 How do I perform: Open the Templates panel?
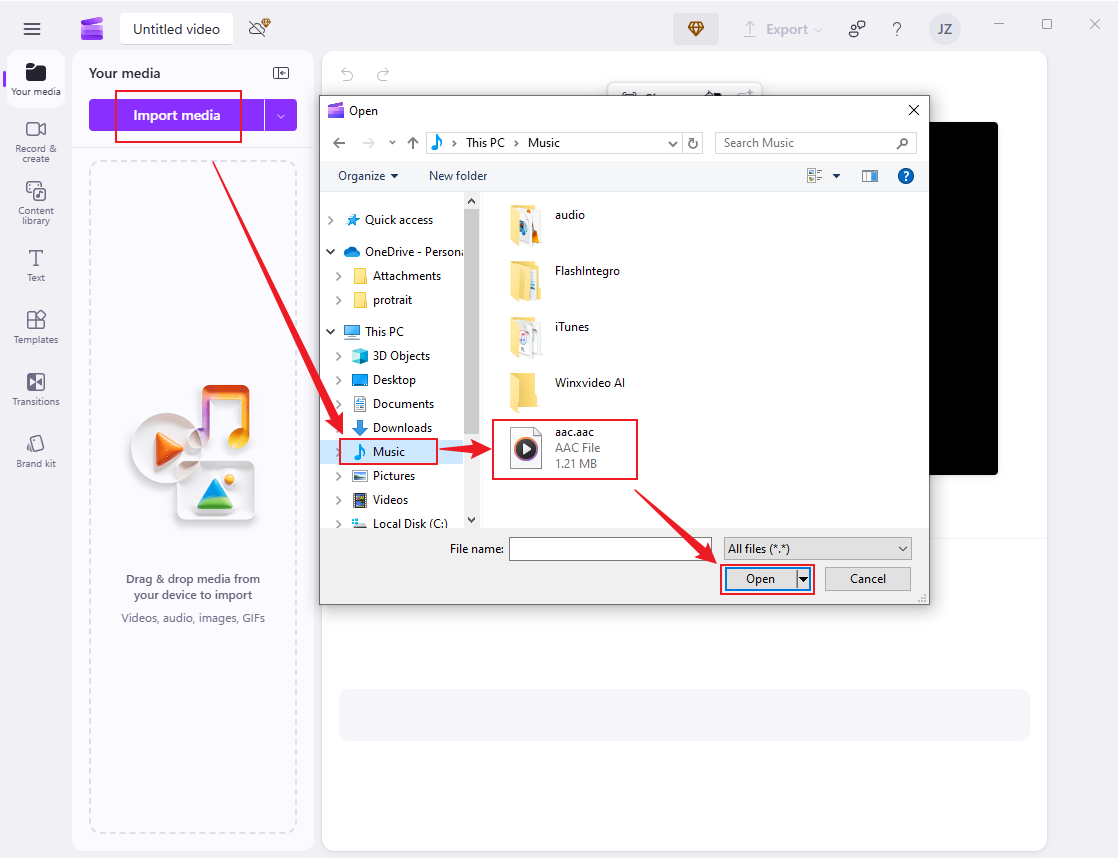coord(35,327)
